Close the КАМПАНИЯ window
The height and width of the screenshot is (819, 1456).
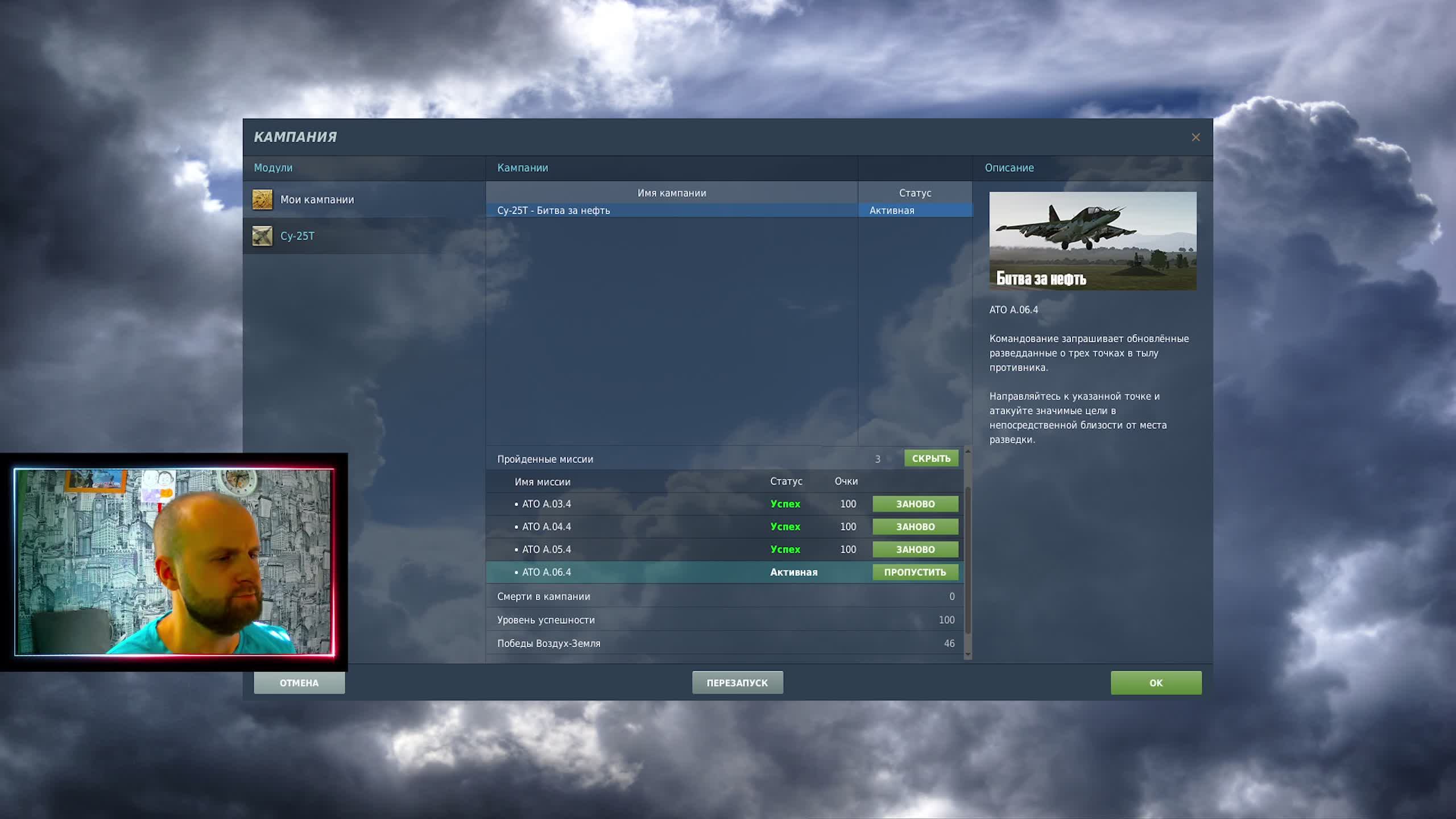click(1196, 137)
